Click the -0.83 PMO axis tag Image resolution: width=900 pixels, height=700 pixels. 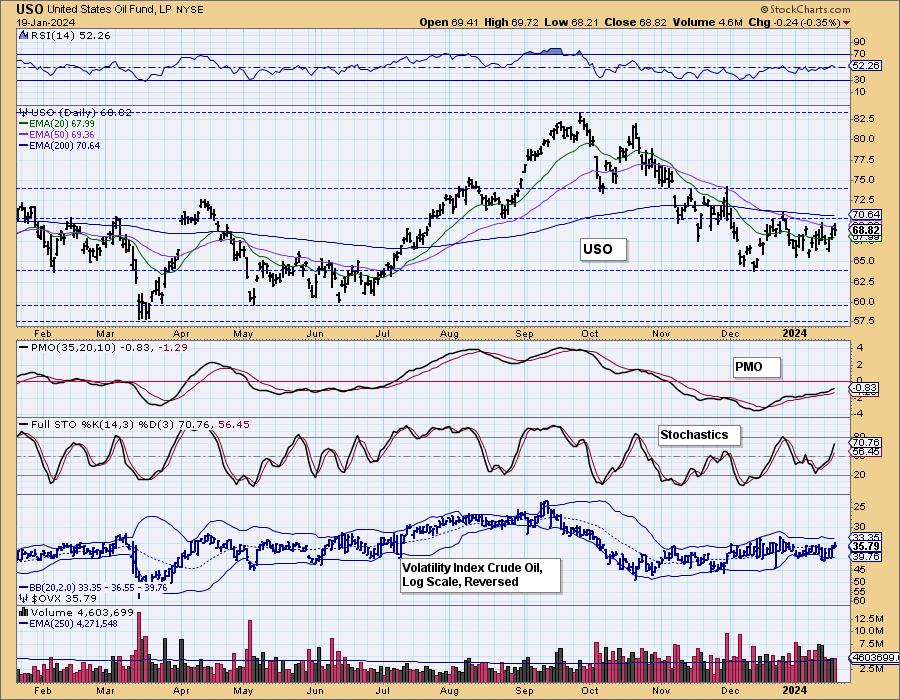866,388
